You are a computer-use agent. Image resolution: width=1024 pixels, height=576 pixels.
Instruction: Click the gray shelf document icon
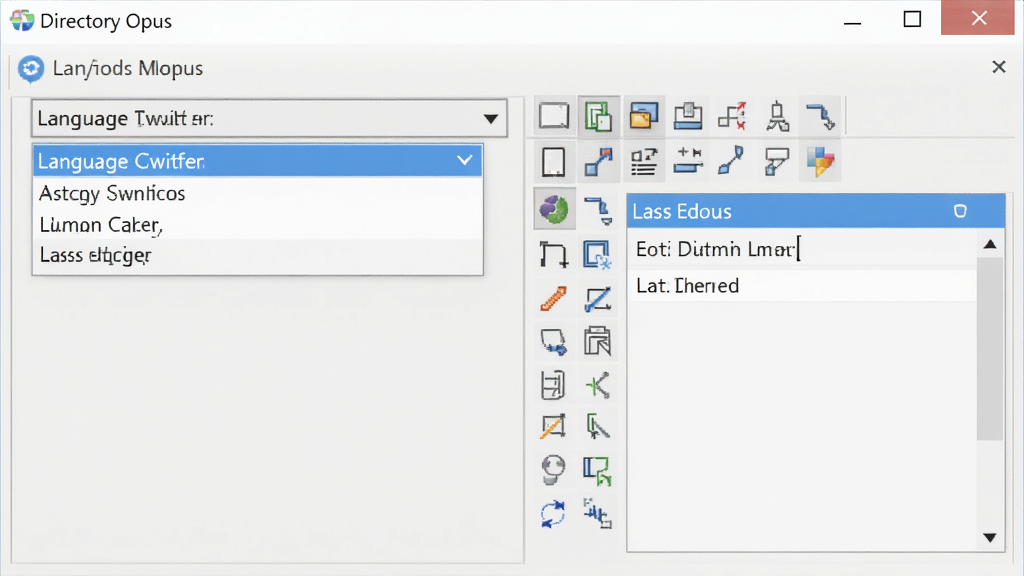[553, 385]
